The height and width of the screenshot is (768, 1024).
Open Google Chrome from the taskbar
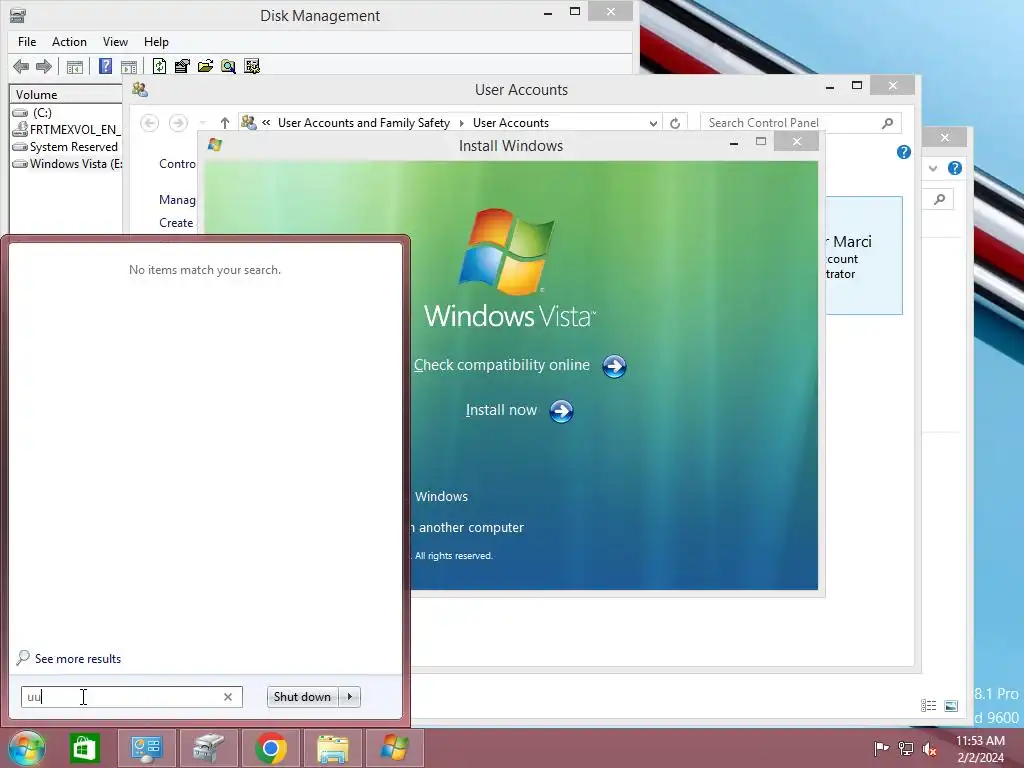click(271, 748)
